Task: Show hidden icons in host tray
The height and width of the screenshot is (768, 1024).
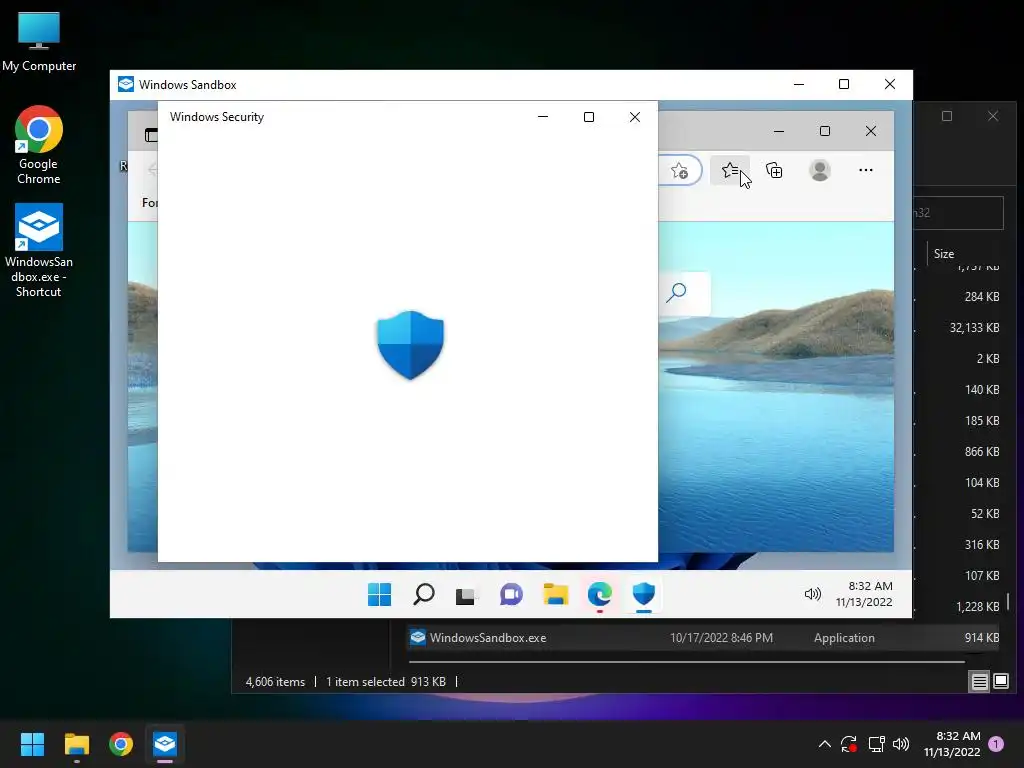Action: click(825, 744)
